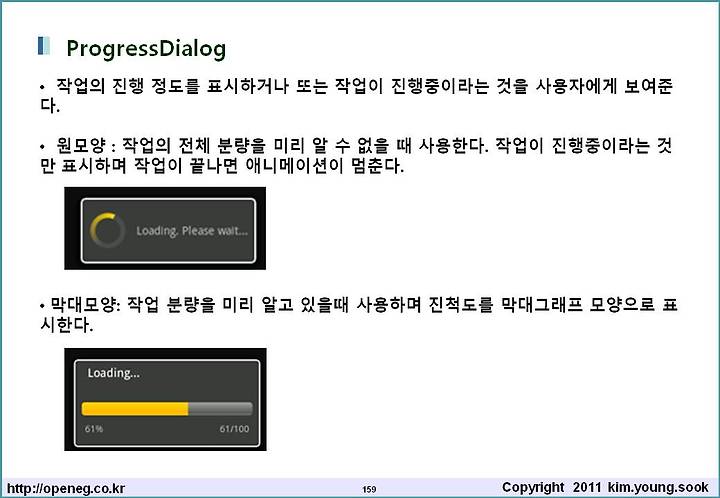Click the blue bullet icon beside ProgressDialog

[44, 46]
